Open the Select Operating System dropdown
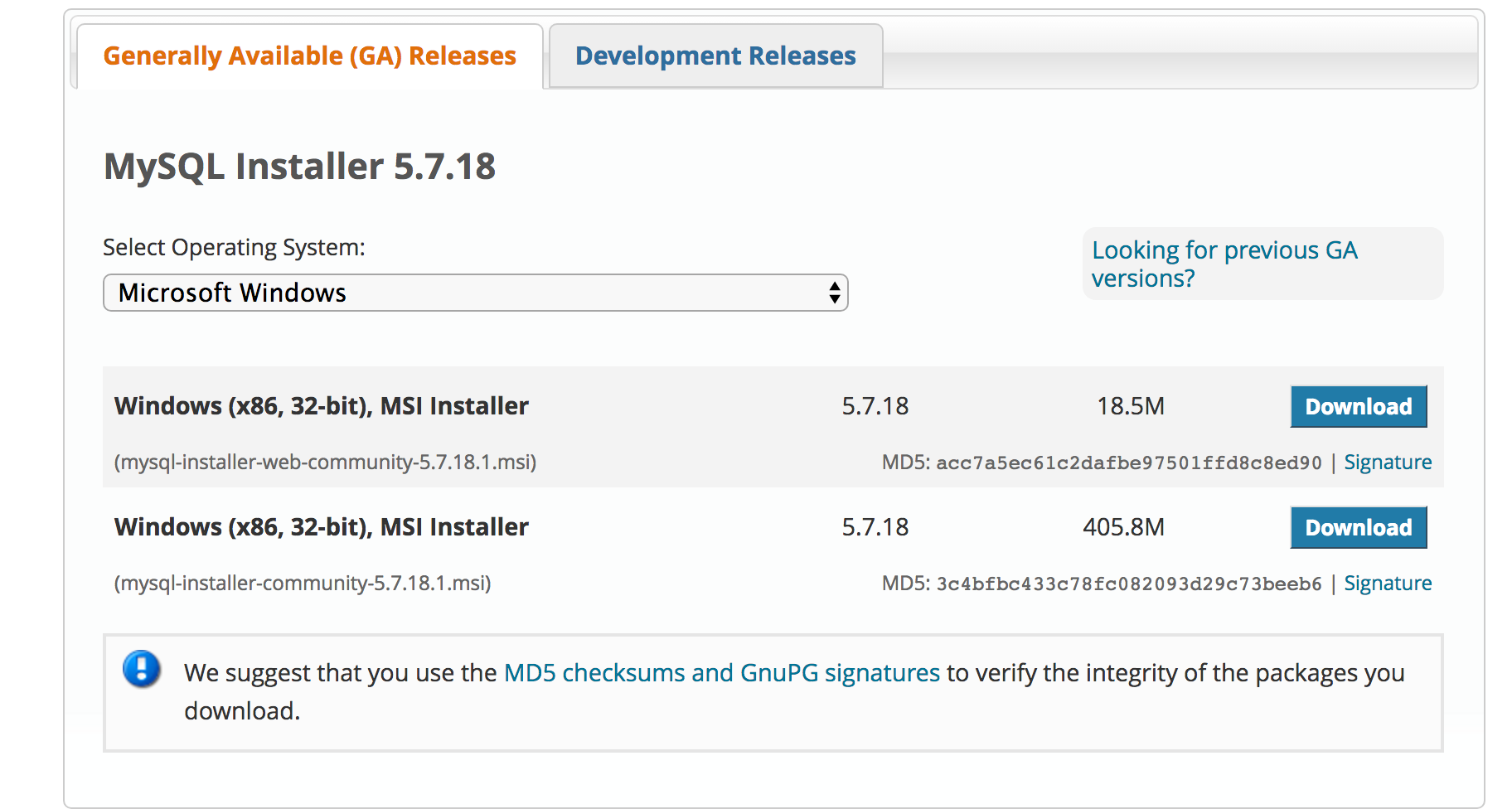Screen dimensions: 1512x809 (x=475, y=293)
